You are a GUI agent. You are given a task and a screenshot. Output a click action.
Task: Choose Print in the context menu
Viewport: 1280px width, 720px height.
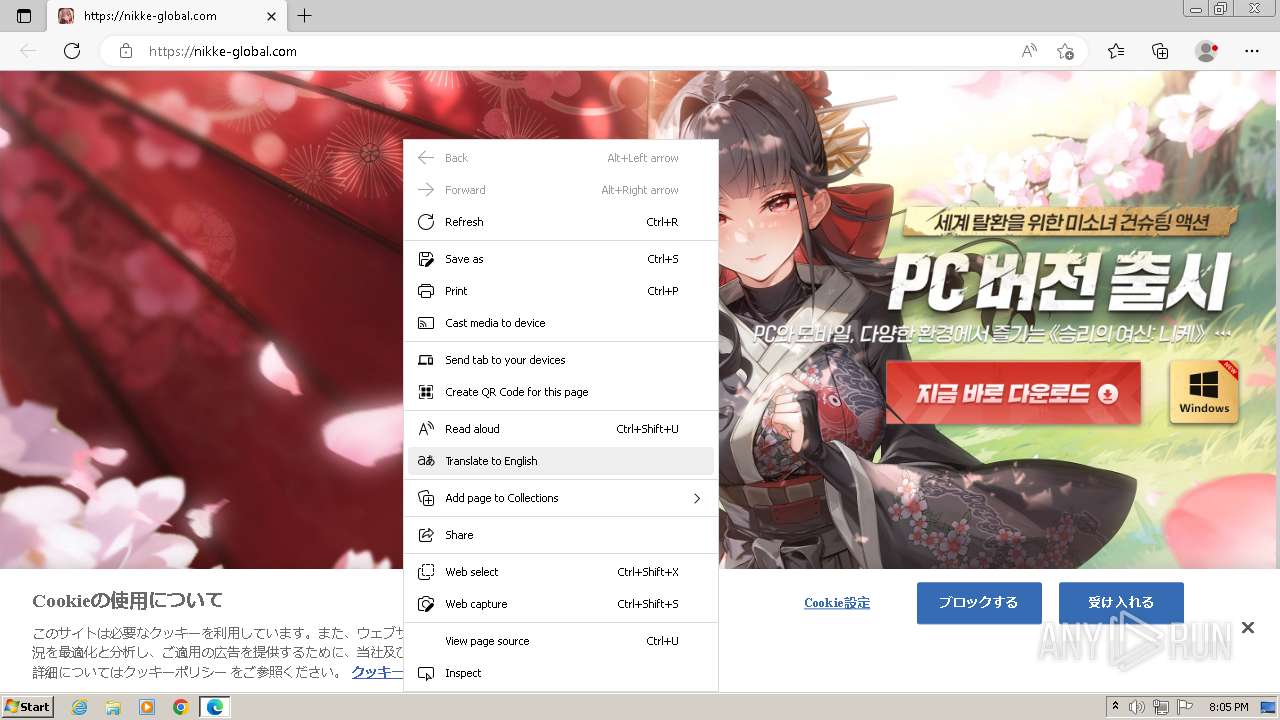point(561,291)
